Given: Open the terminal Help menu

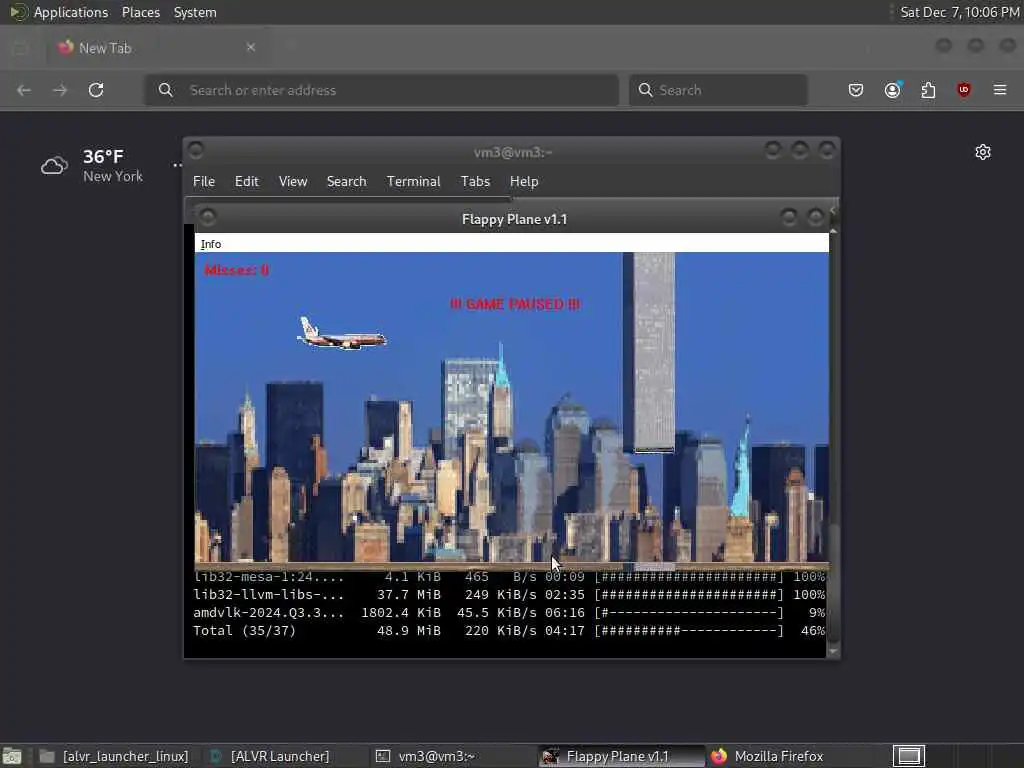Looking at the screenshot, I should [x=524, y=182].
